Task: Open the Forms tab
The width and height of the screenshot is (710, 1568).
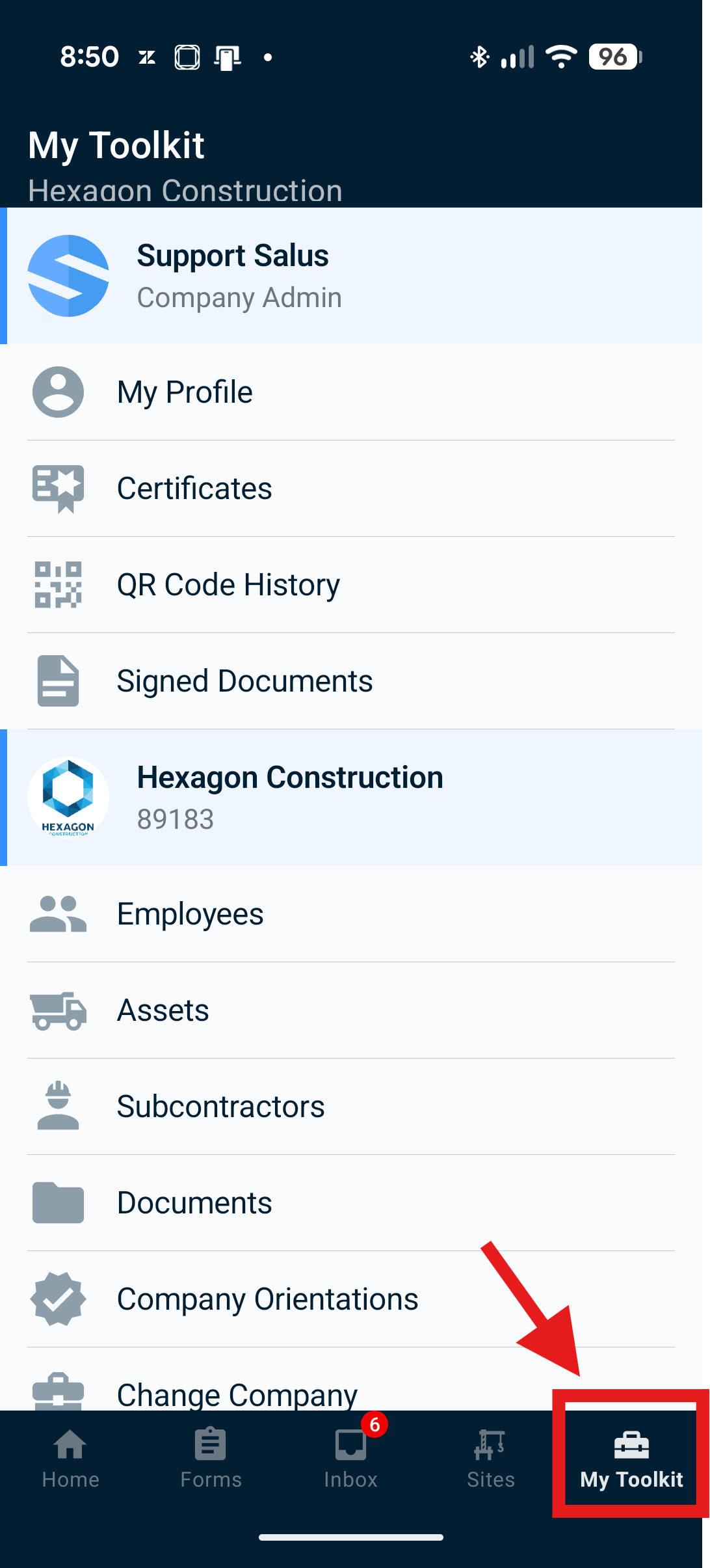Action: click(x=211, y=1459)
